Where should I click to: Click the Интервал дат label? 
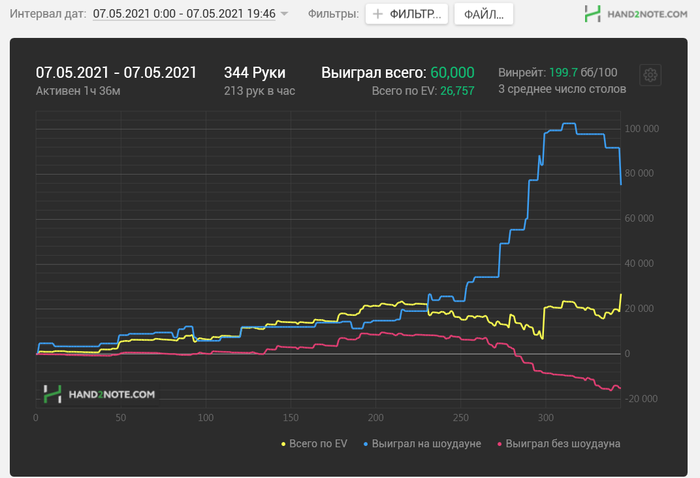(48, 14)
